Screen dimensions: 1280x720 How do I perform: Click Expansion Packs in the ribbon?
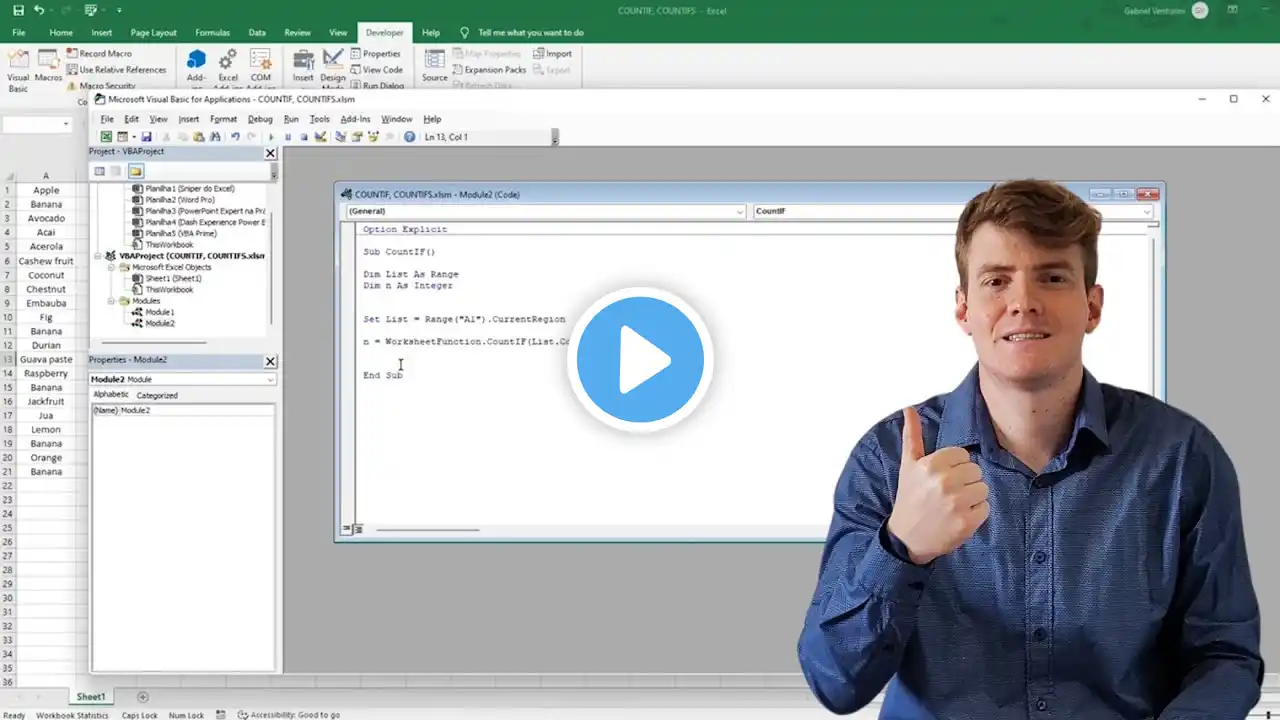point(489,70)
